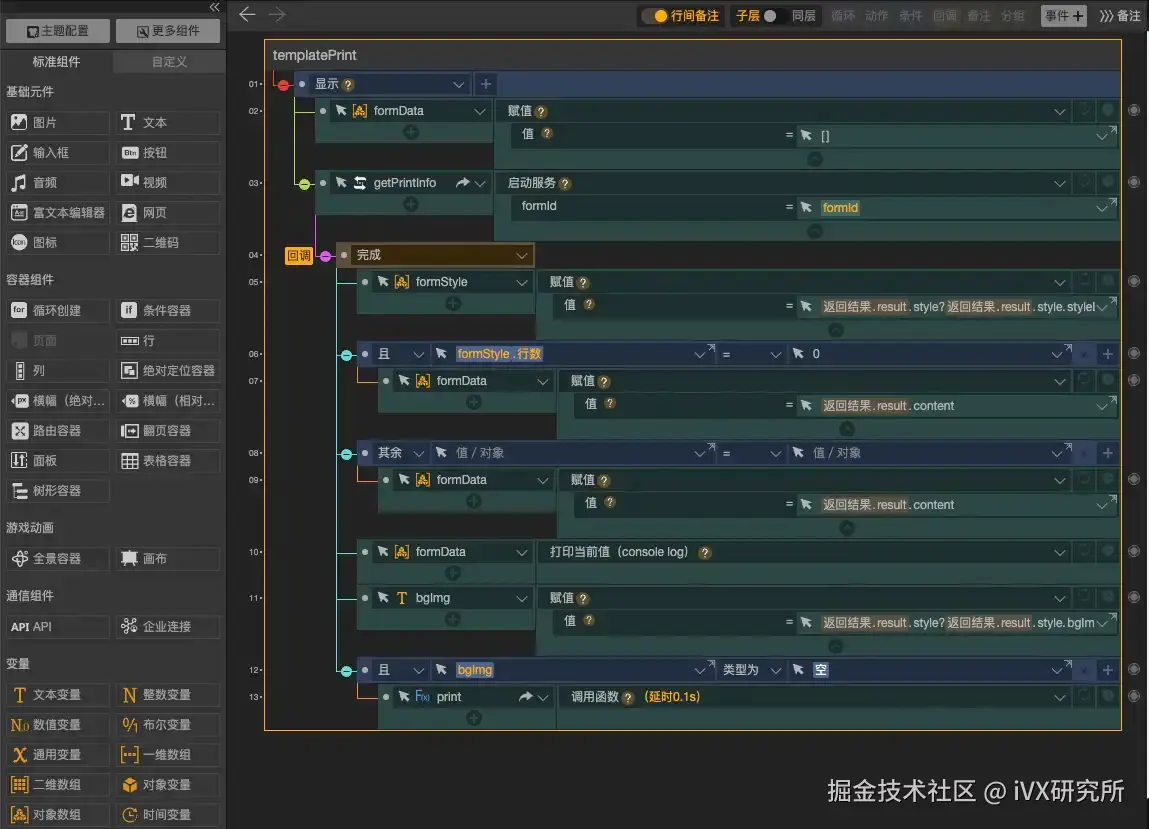The height and width of the screenshot is (829, 1149).
Task: Pick the 表格容器 table container
Action: pyautogui.click(x=168, y=461)
